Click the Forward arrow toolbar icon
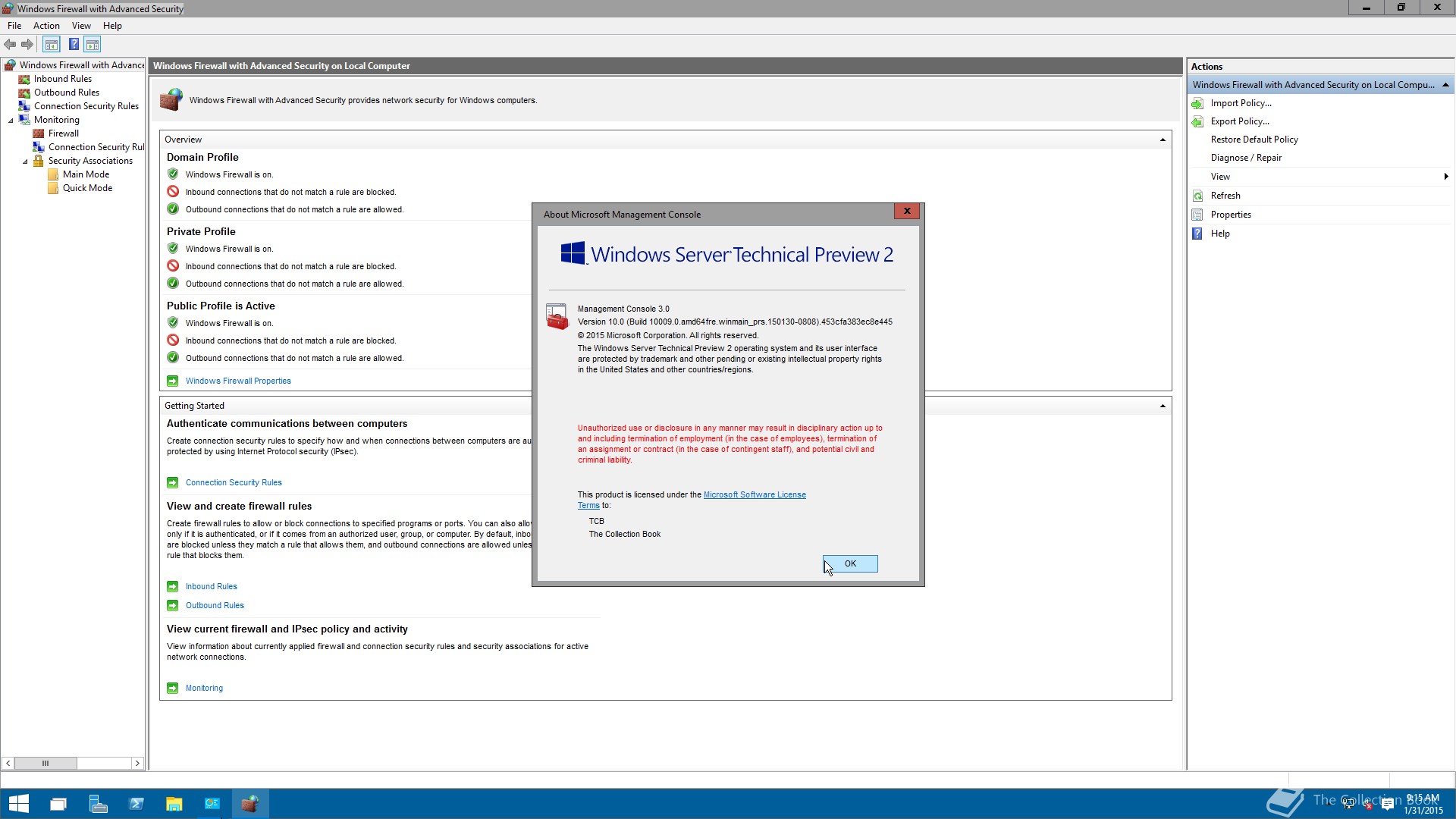This screenshot has width=1456, height=819. (27, 45)
